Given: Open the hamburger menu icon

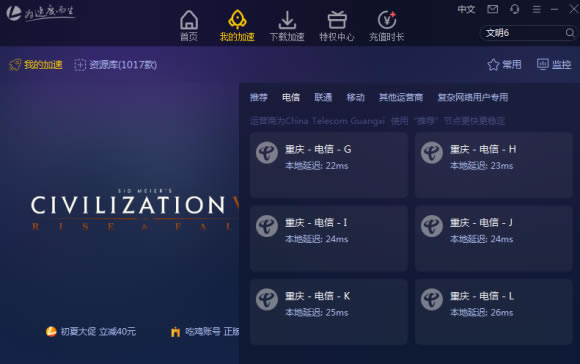Looking at the screenshot, I should 536,9.
